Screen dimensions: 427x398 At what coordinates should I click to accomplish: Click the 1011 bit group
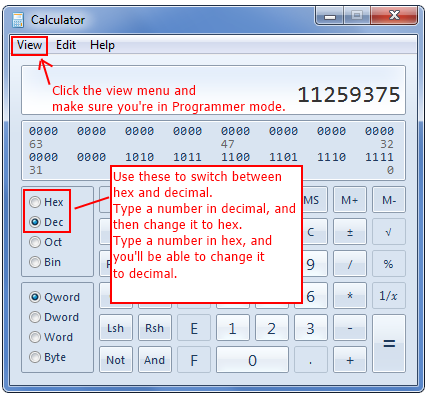pyautogui.click(x=187, y=157)
